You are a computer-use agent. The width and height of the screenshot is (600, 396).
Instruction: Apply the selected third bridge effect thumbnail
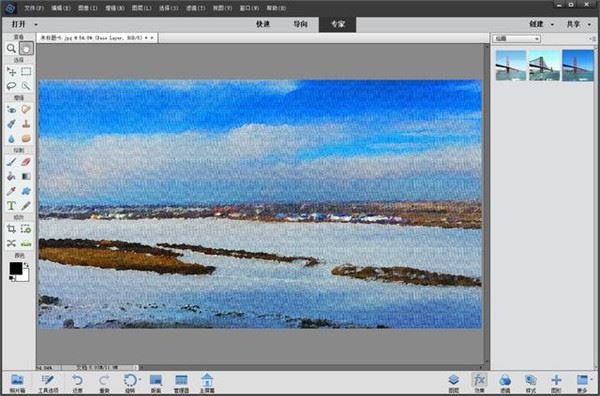coord(578,65)
